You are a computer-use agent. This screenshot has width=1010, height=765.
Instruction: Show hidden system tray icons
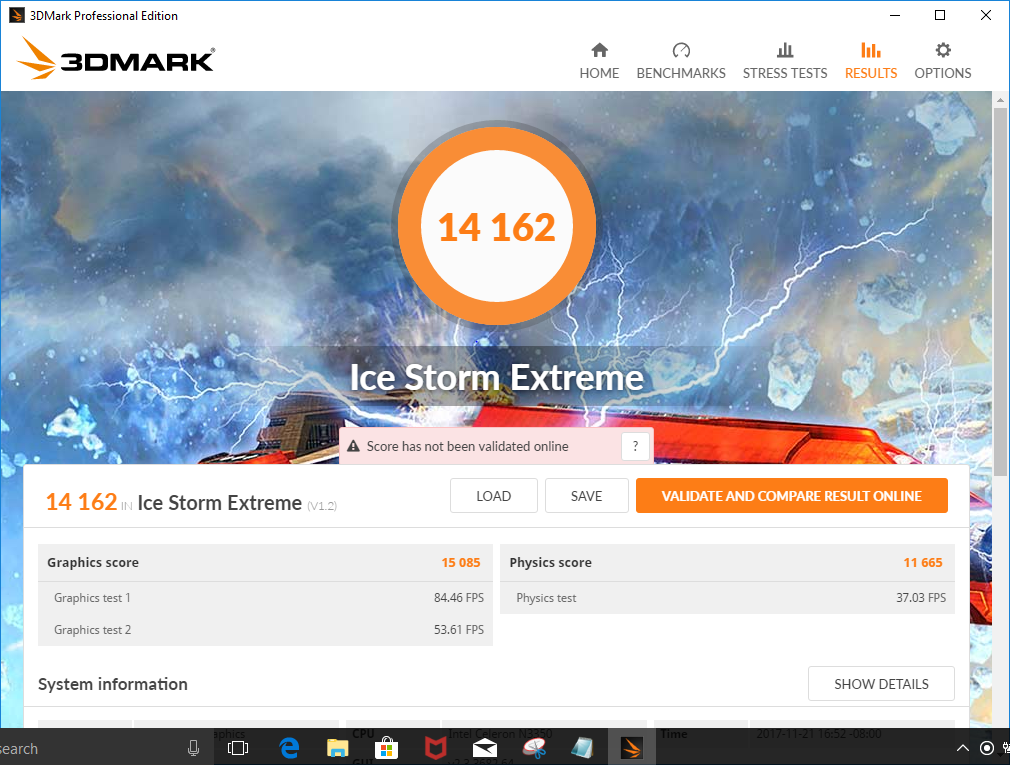tap(962, 748)
